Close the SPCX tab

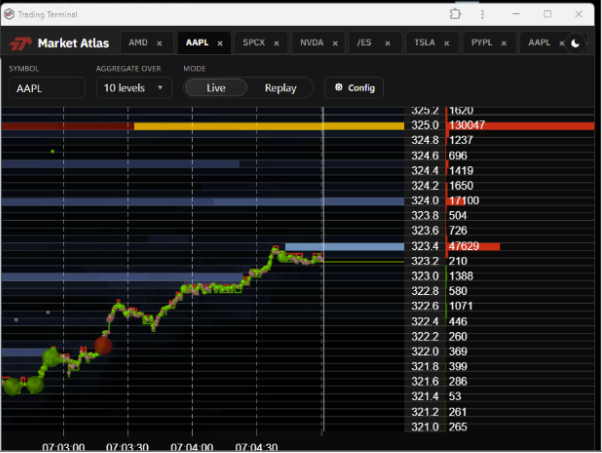tap(276, 43)
